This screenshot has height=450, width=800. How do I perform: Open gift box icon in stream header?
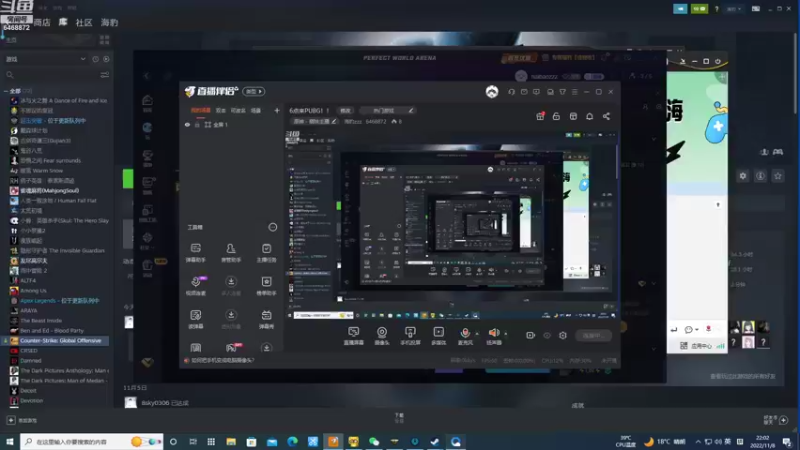pyautogui.click(x=540, y=116)
